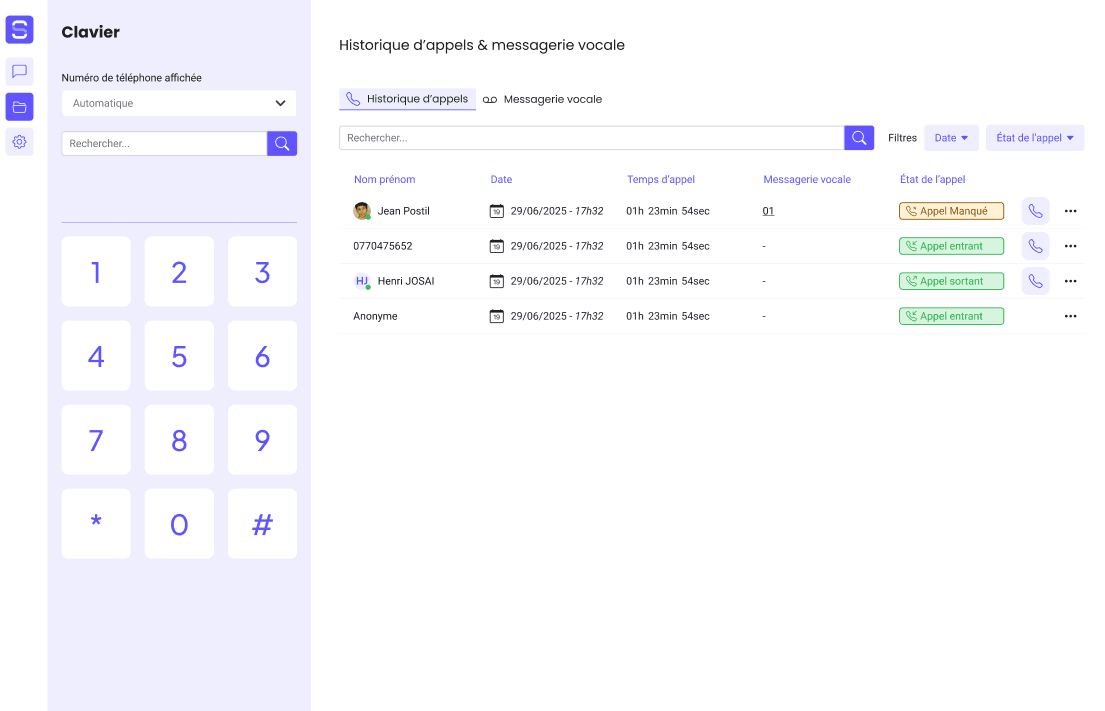Open the settings gear in sidebar
Viewport: 1105px width, 711px height.
[x=19, y=141]
